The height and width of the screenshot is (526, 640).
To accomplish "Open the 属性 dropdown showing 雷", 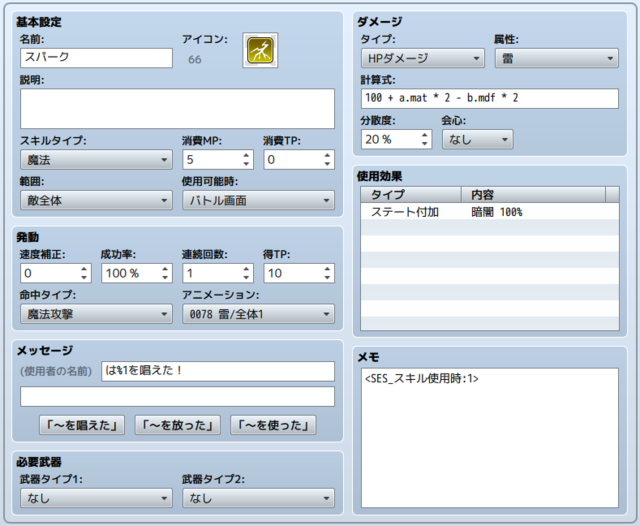I will (x=557, y=58).
